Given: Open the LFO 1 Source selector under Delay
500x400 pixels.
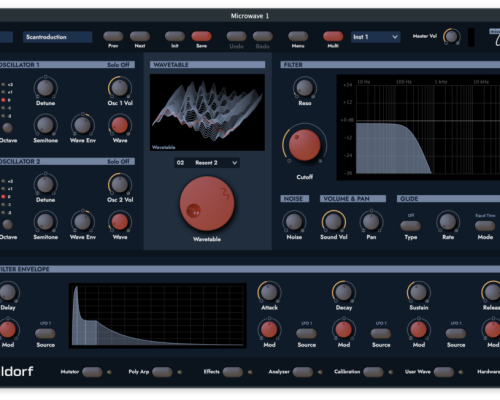Looking at the screenshot, I should click(x=45, y=333).
